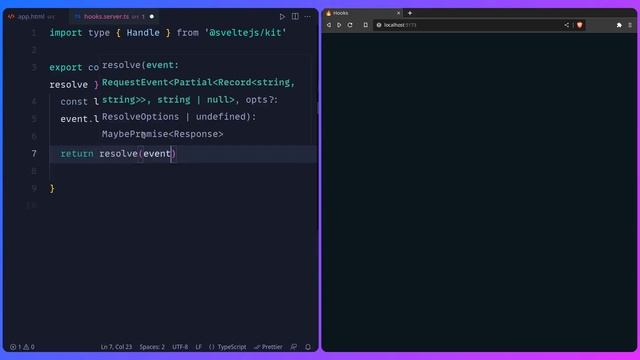Click Ln 7, Col 23 in status bar
The width and height of the screenshot is (640, 360).
coord(116,347)
